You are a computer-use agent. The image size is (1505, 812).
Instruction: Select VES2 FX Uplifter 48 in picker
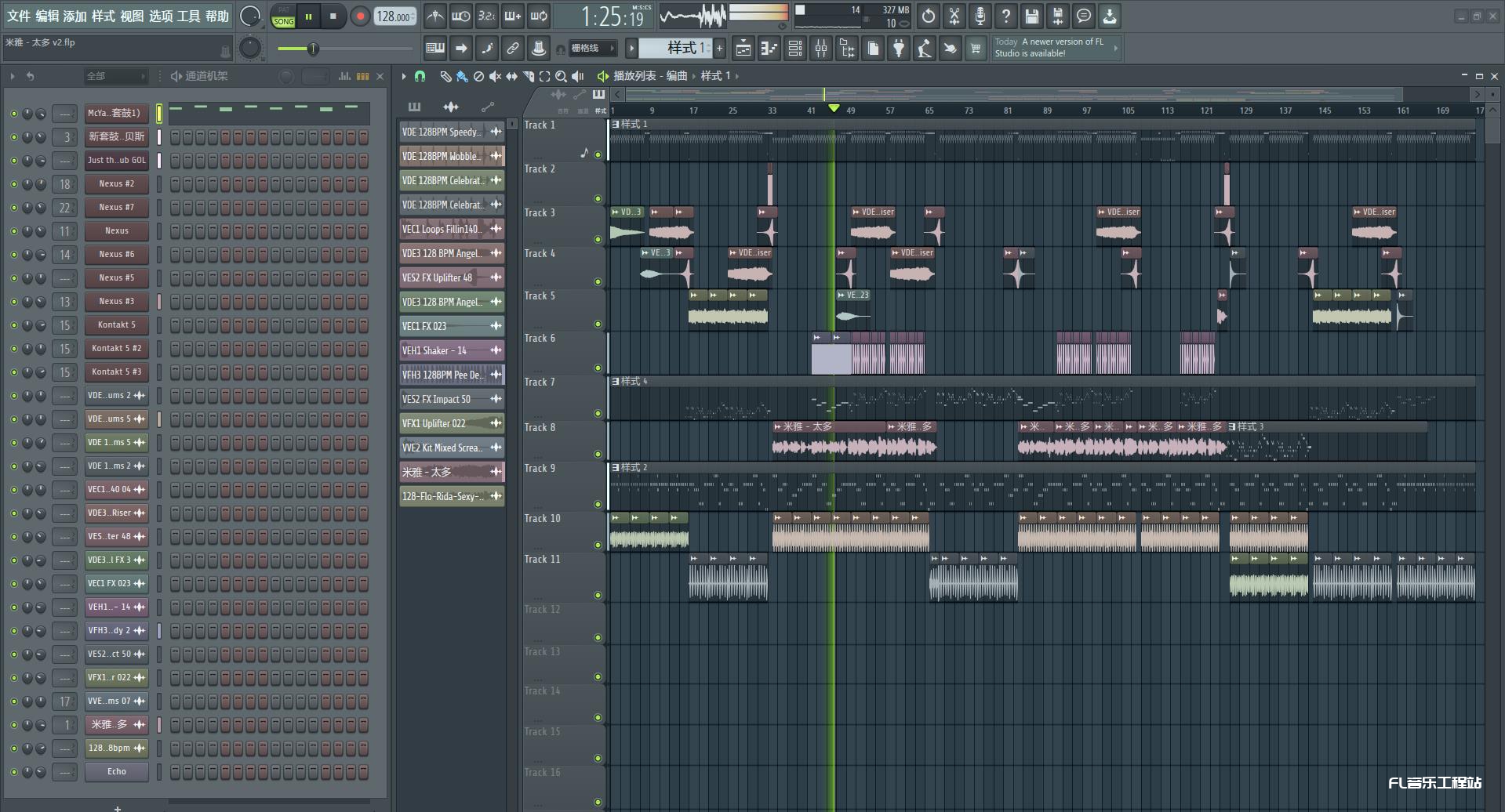click(x=451, y=277)
